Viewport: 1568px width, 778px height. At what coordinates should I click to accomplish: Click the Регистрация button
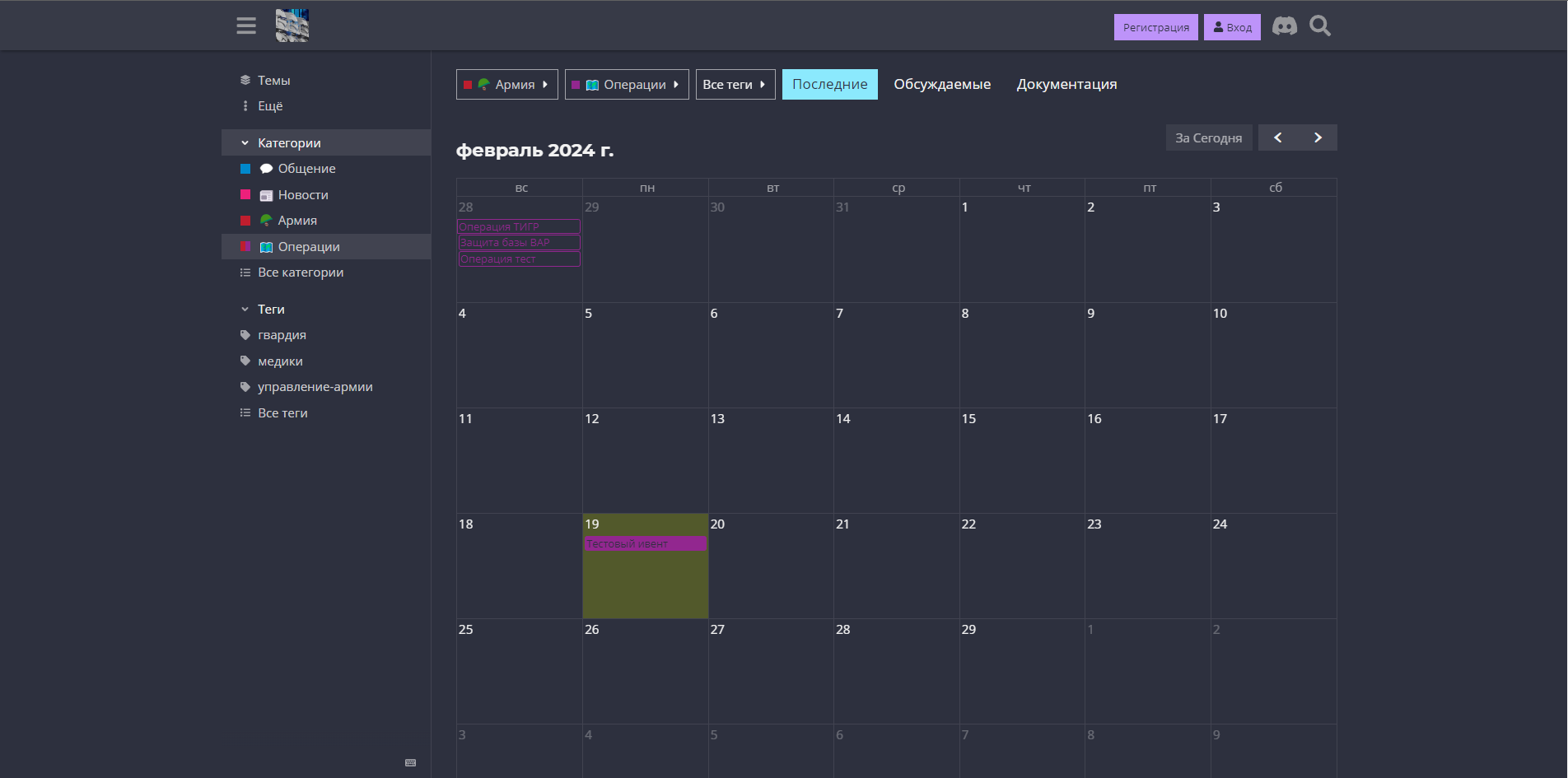(1156, 27)
